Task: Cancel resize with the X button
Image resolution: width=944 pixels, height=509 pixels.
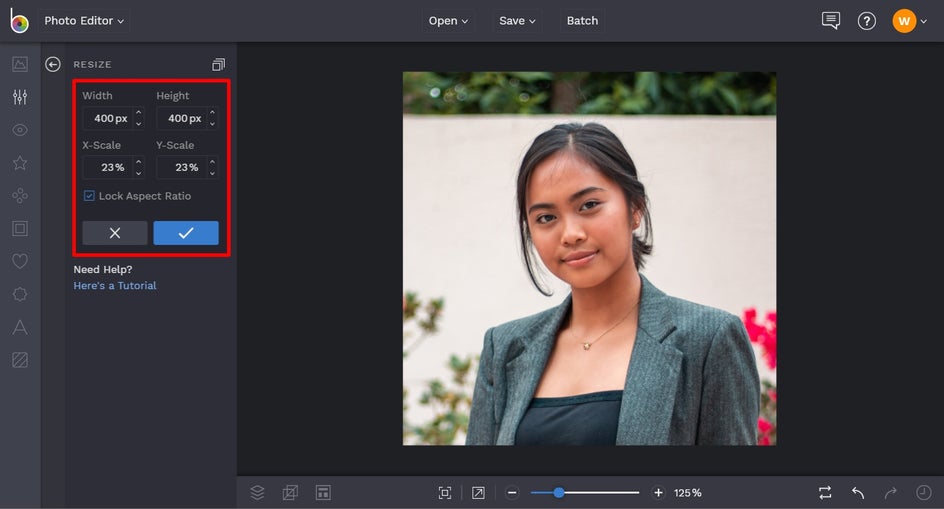Action: 114,233
